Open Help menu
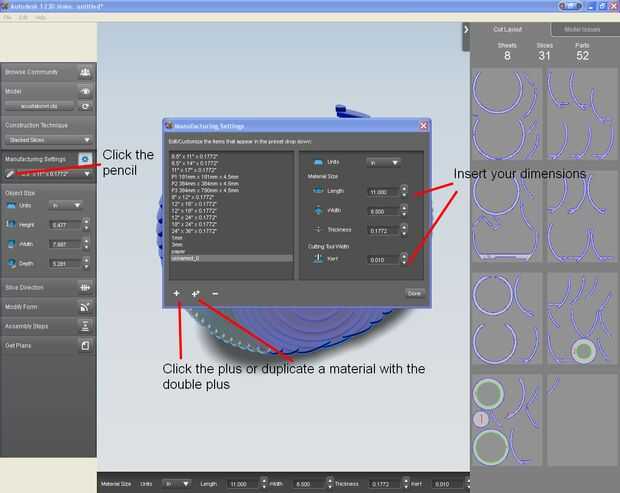 (x=40, y=17)
